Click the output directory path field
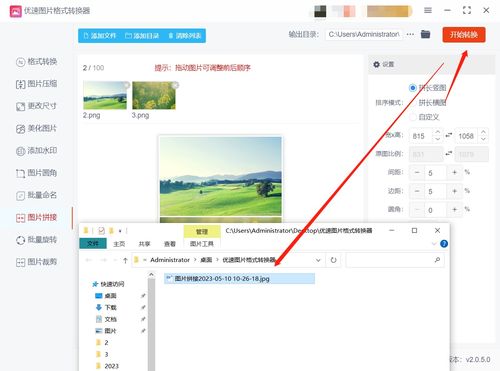500x371 pixels. 364,34
